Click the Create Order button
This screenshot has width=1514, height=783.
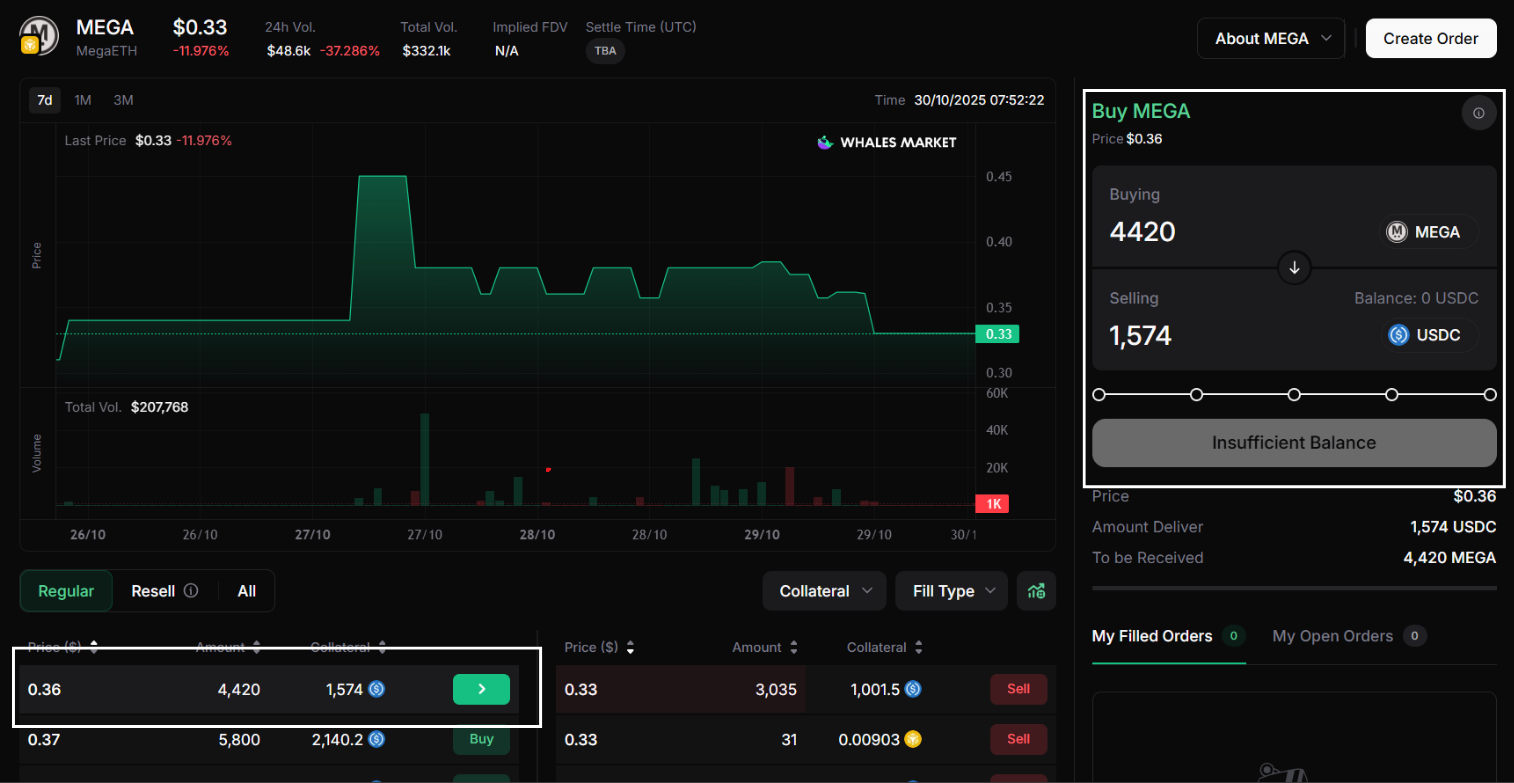point(1430,38)
